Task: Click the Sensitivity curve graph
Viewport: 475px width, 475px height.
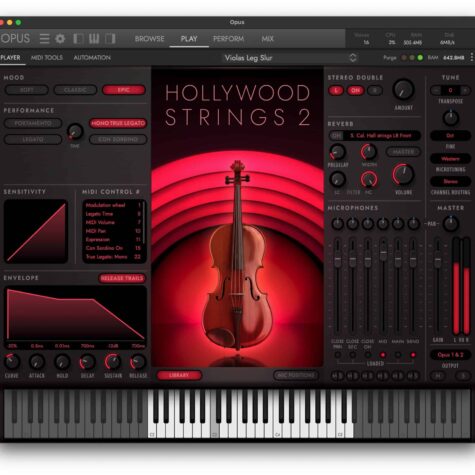Action: pyautogui.click(x=36, y=232)
